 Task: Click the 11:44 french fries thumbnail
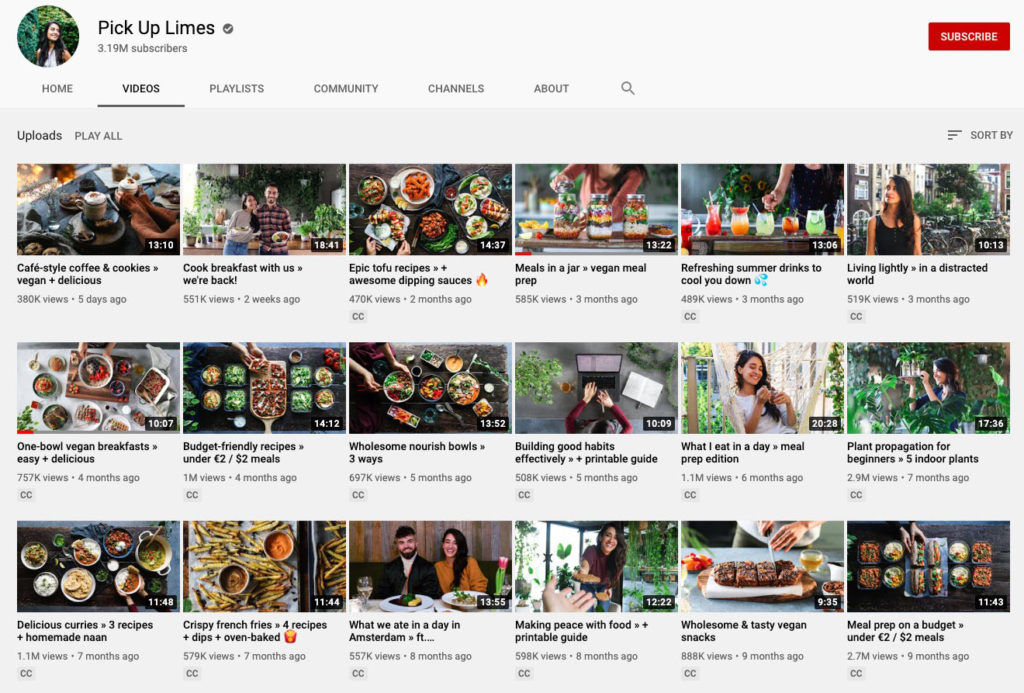(x=264, y=566)
